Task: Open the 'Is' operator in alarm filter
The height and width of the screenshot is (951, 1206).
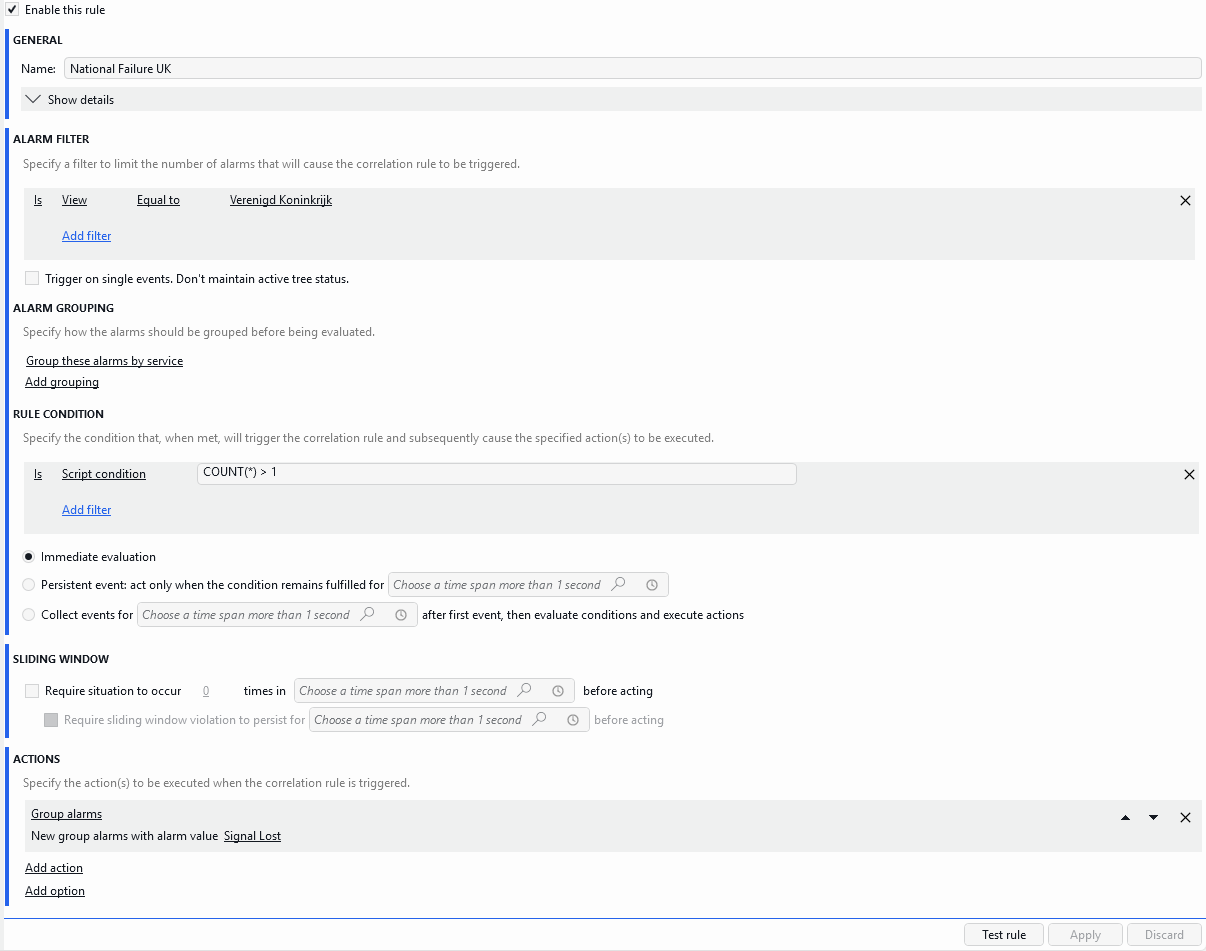Action: coord(38,200)
